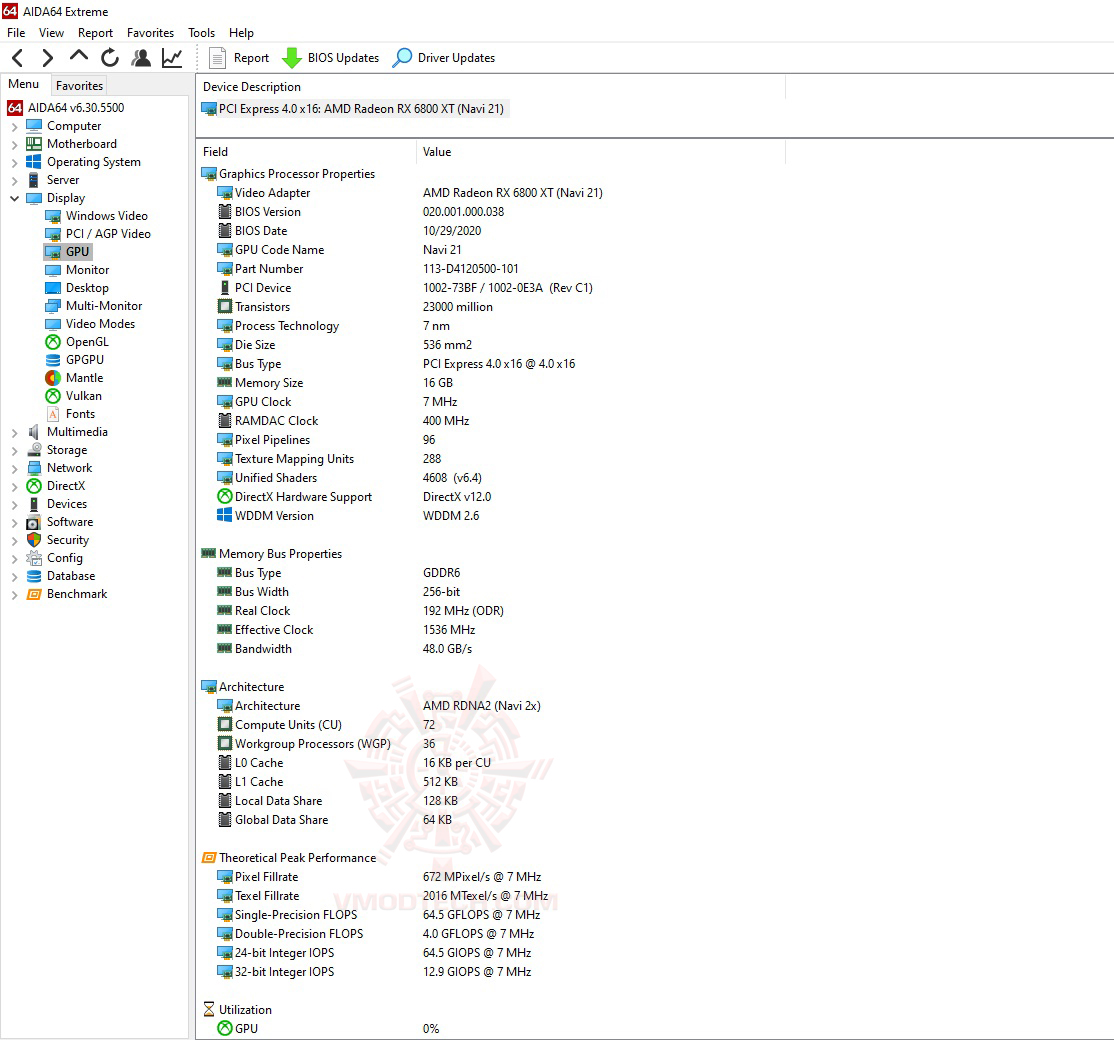
Task: Go forward with the right arrow toolbar icon
Action: click(48, 58)
